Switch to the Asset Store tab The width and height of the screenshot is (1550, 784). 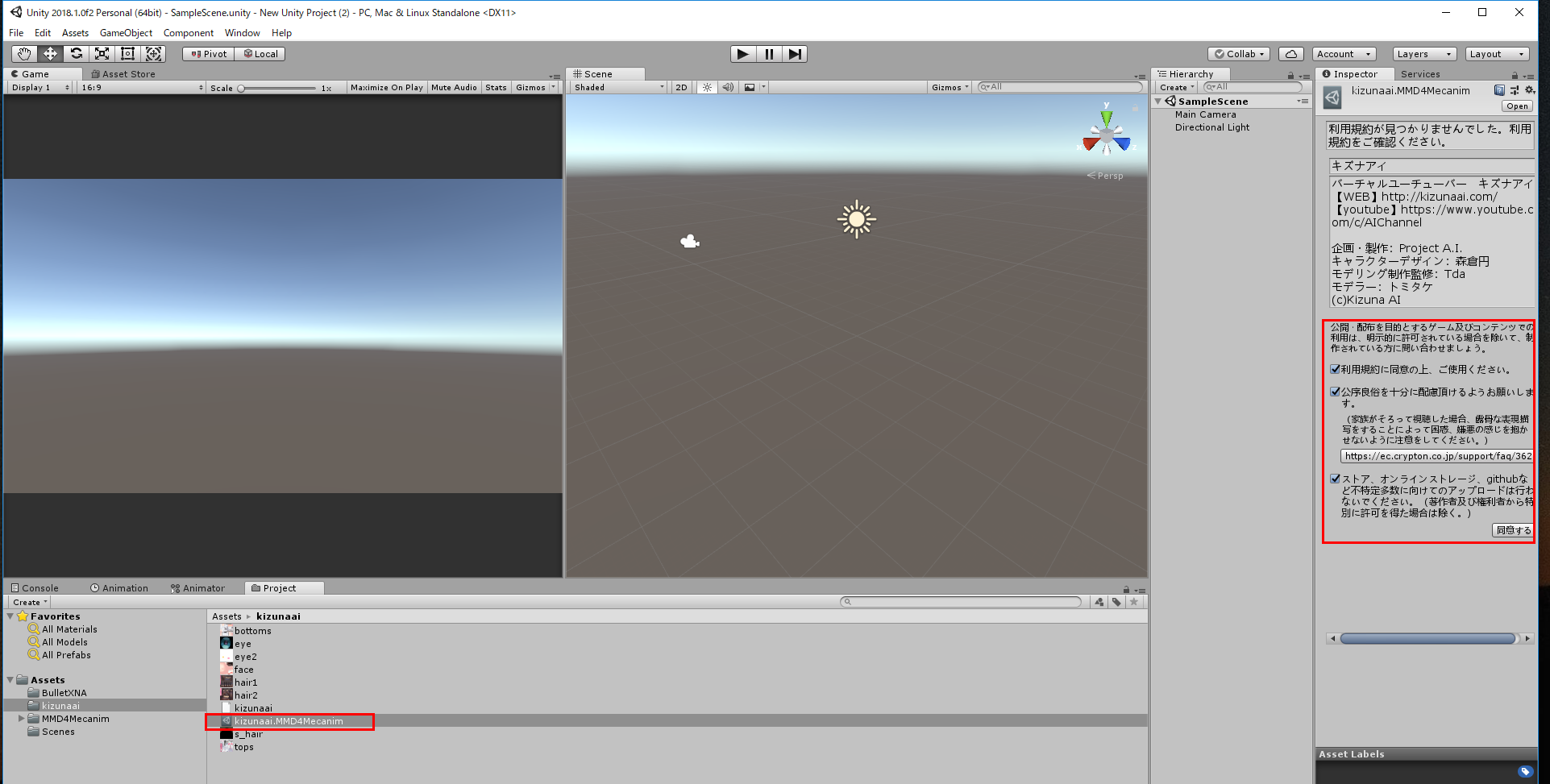(x=123, y=74)
